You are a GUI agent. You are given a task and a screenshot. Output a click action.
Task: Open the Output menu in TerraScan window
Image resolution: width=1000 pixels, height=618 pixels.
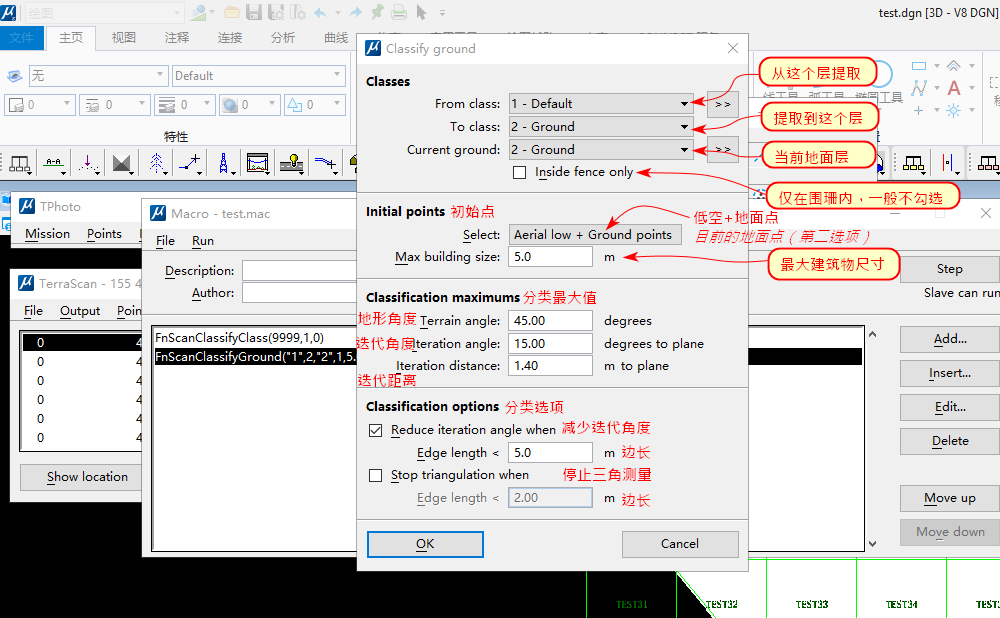point(80,311)
